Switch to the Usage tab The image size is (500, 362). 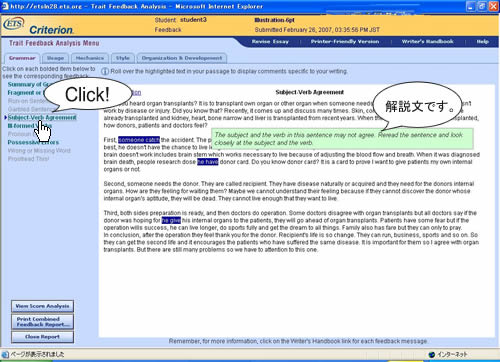click(x=55, y=58)
